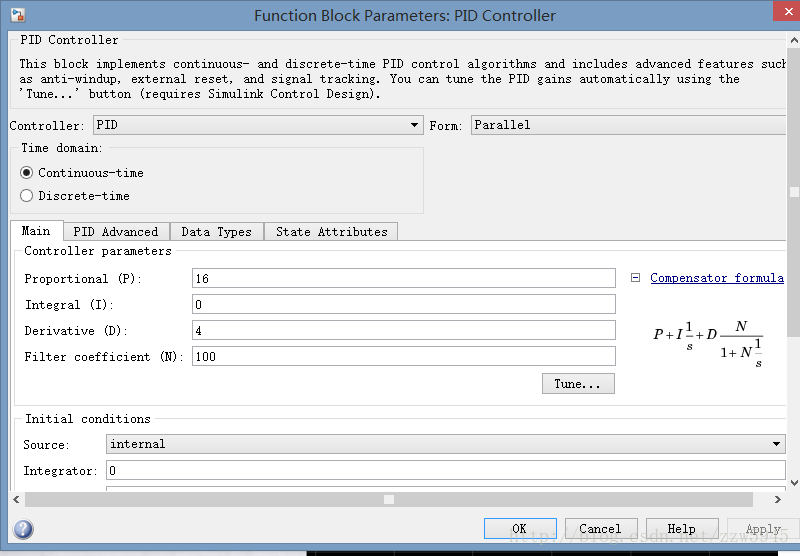
Task: Open the blue help question mark icon
Action: pyautogui.click(x=23, y=529)
